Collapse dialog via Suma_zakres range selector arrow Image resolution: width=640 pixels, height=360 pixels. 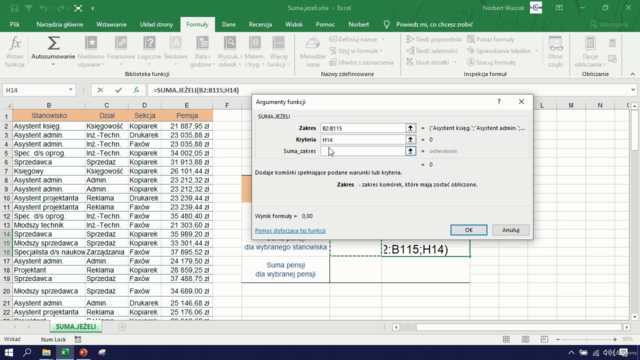tap(410, 151)
